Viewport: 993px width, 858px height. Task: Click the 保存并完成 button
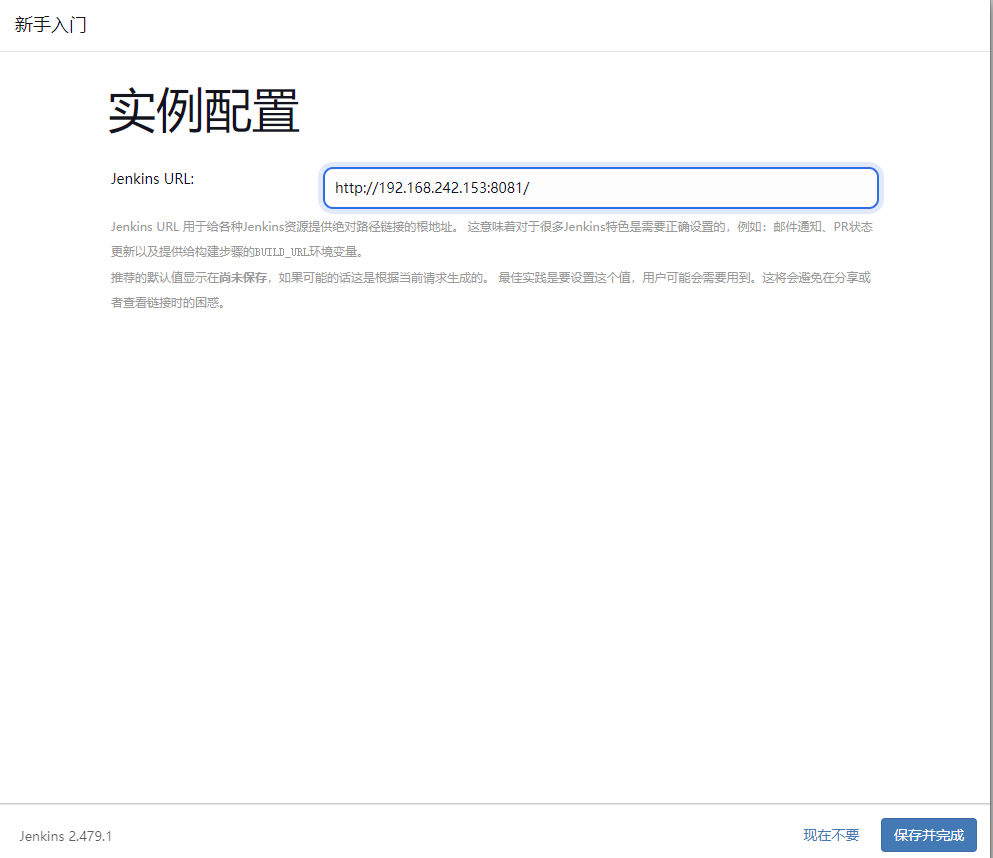tap(928, 835)
